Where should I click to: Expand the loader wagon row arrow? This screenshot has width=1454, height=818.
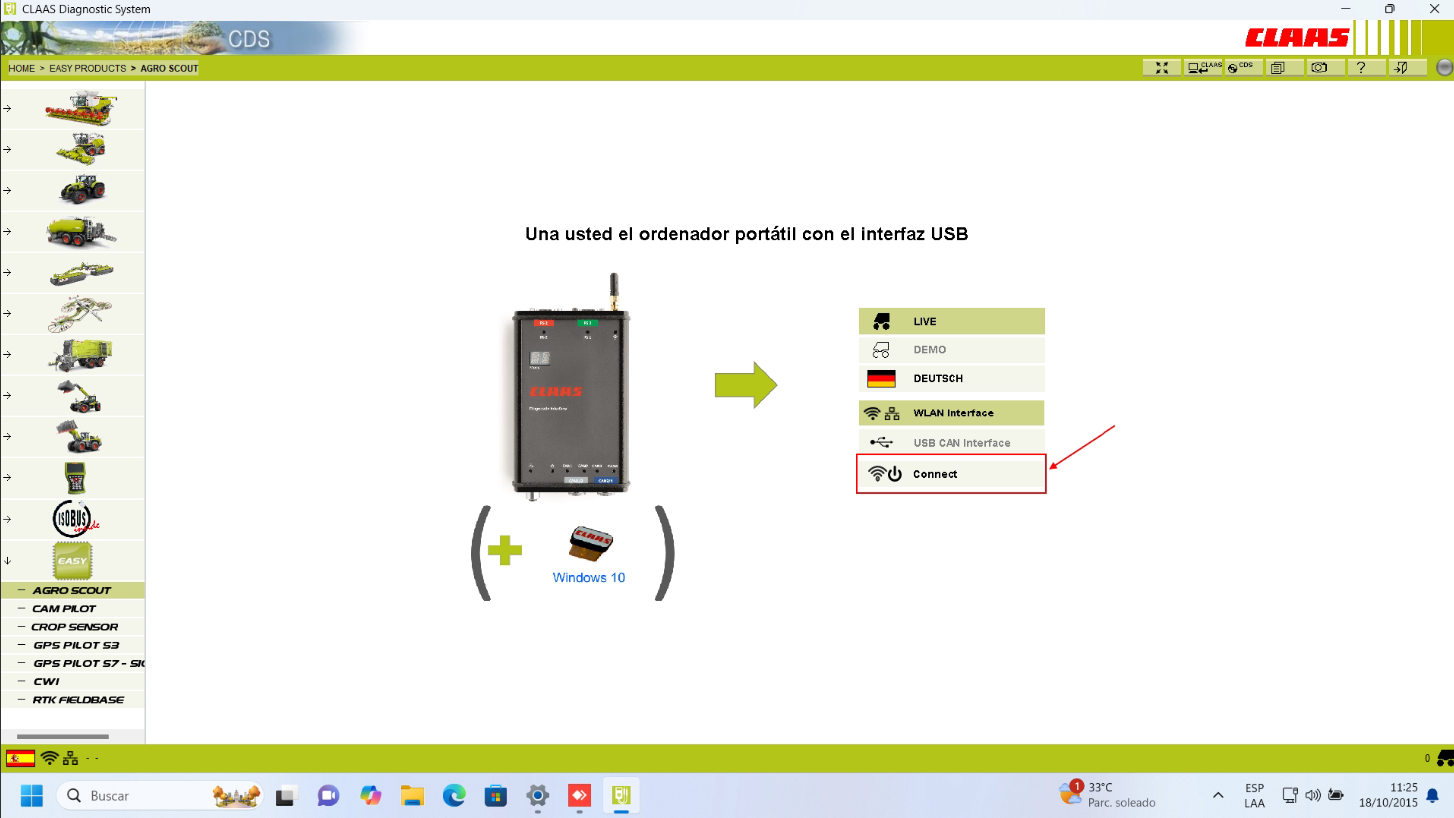[7, 354]
